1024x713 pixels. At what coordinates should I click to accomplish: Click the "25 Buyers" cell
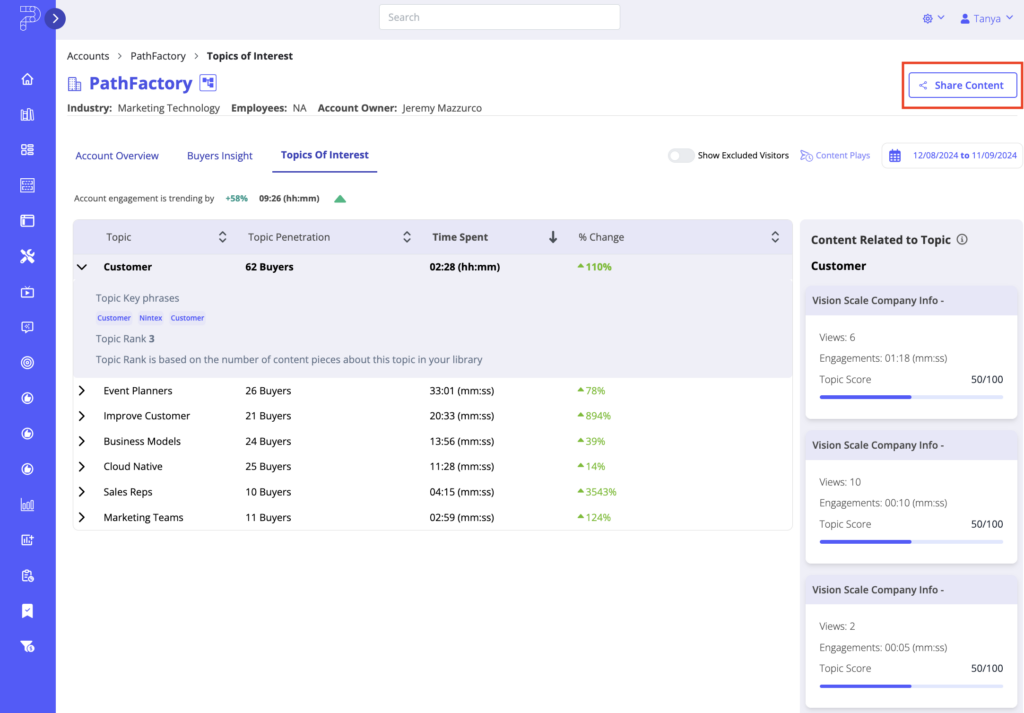[268, 466]
